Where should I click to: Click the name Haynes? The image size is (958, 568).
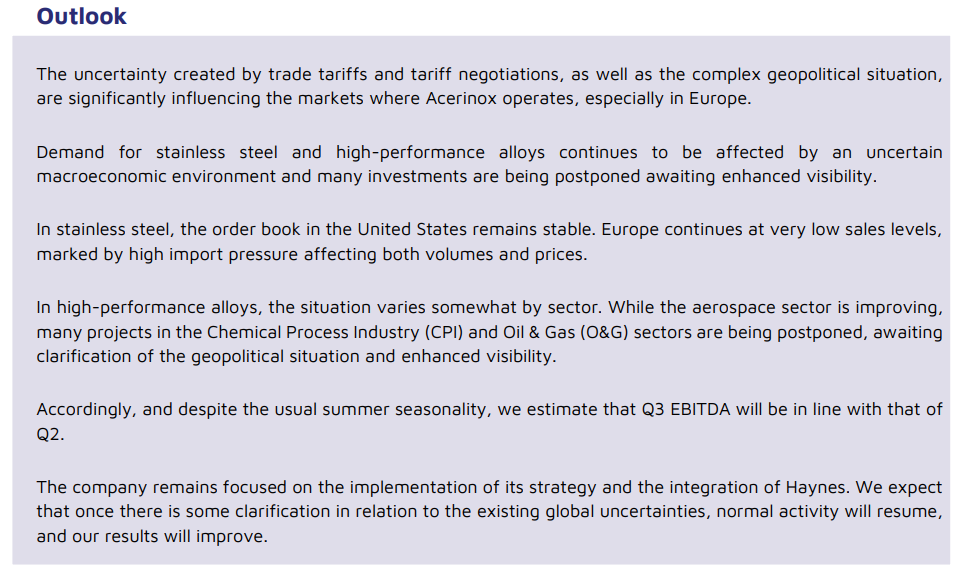[x=817, y=487]
